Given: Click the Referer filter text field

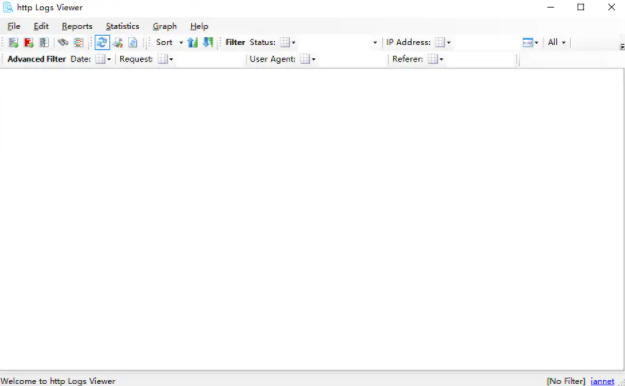Looking at the screenshot, I should pos(480,59).
